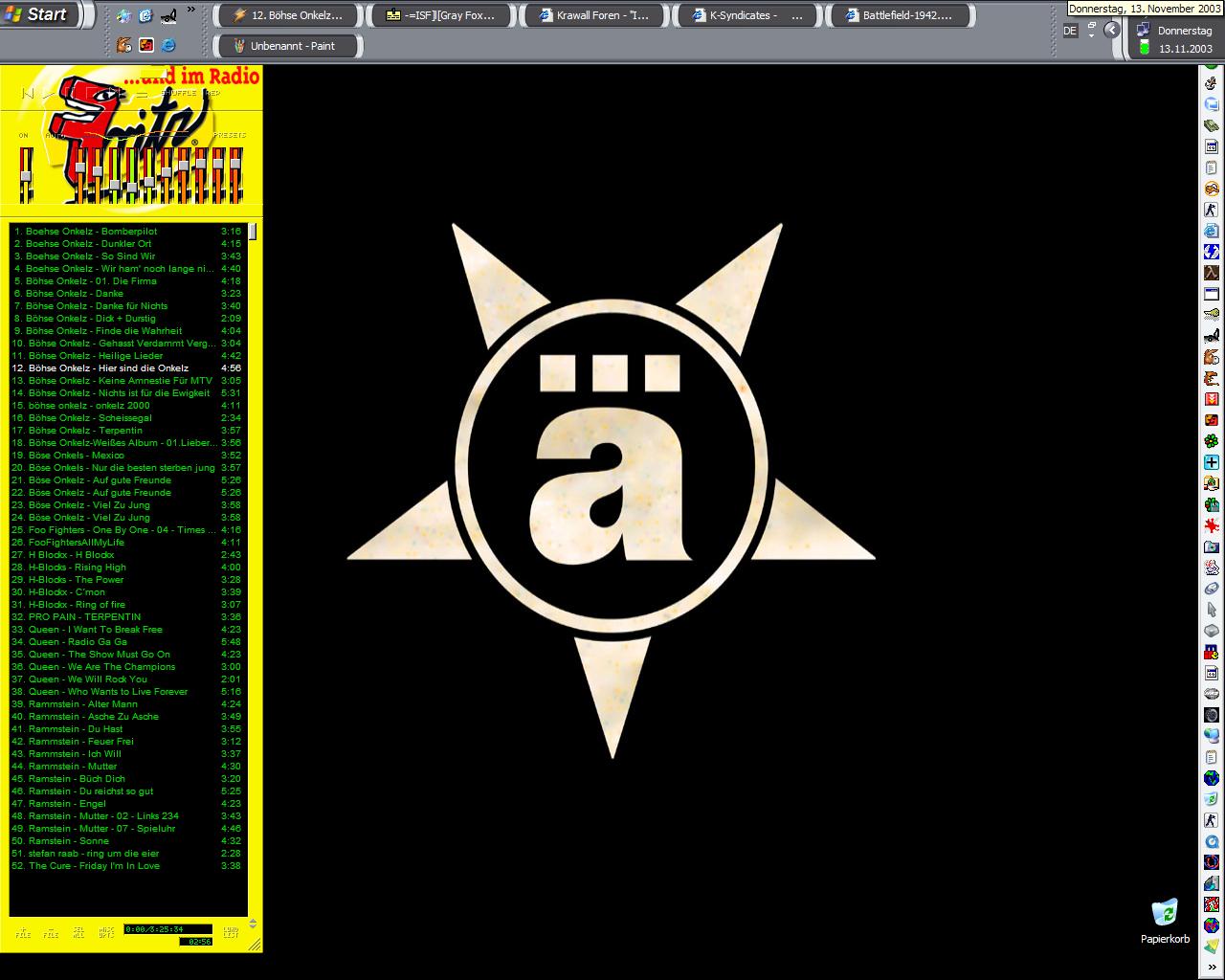Switch to Unbenannt - Paint taskbar button
The height and width of the screenshot is (980, 1225).
click(286, 45)
